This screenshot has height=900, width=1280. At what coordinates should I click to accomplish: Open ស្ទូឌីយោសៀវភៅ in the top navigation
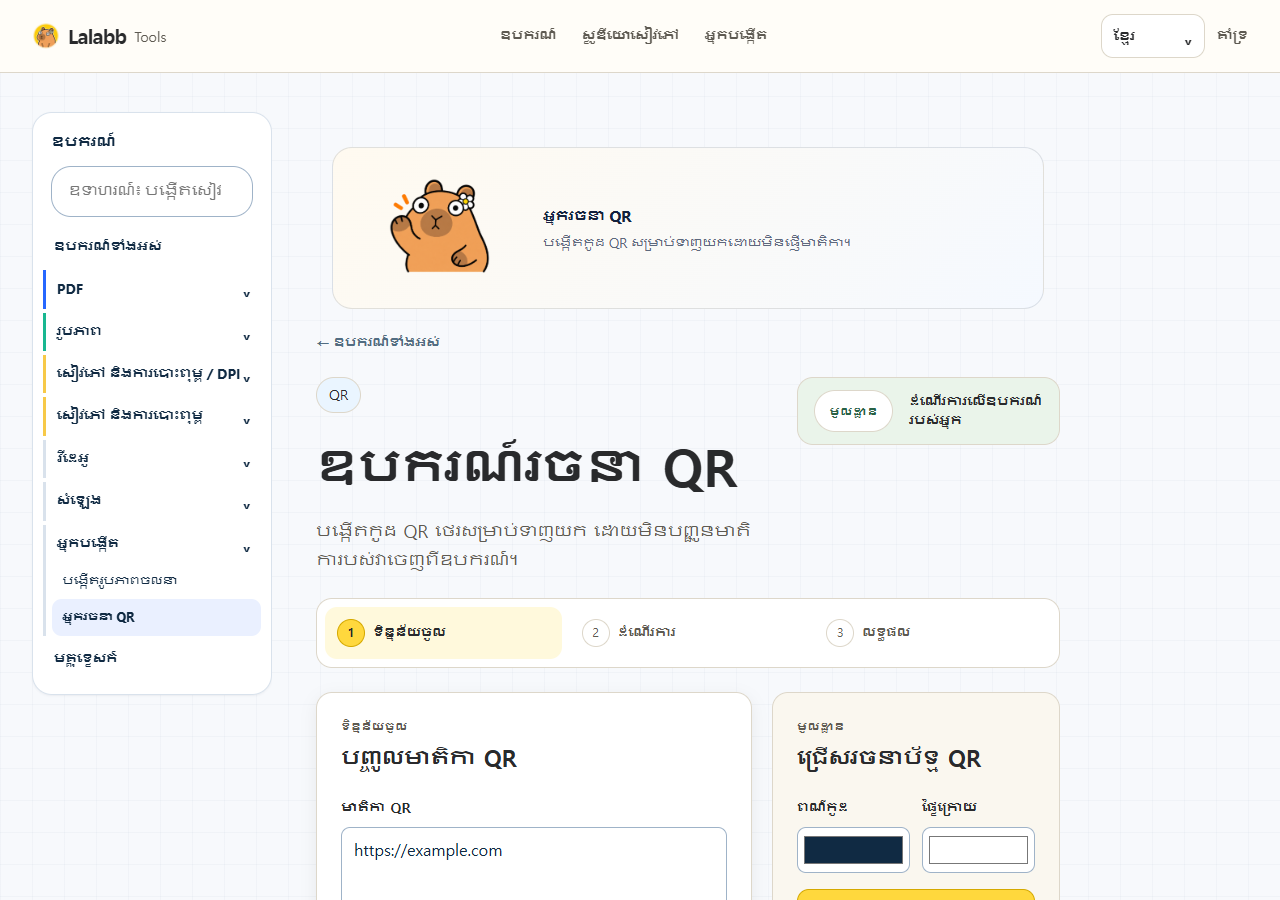point(630,35)
